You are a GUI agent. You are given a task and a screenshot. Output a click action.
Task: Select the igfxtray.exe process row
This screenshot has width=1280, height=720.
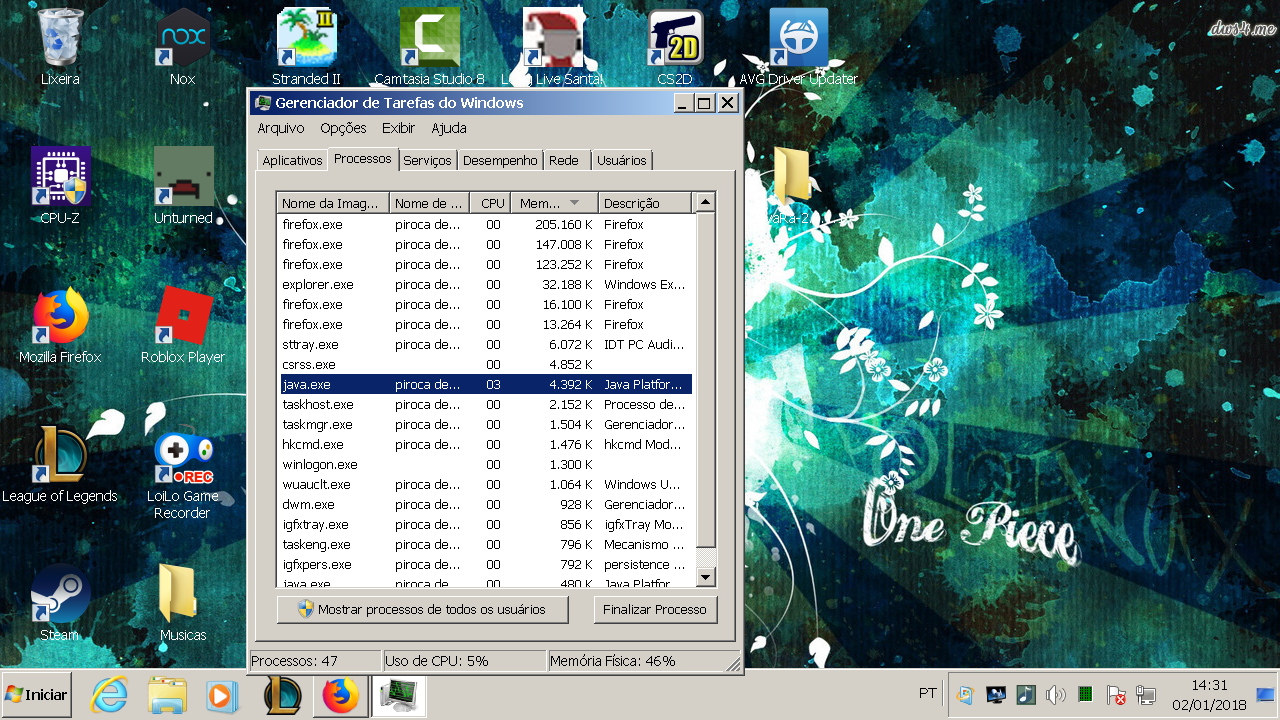point(484,524)
